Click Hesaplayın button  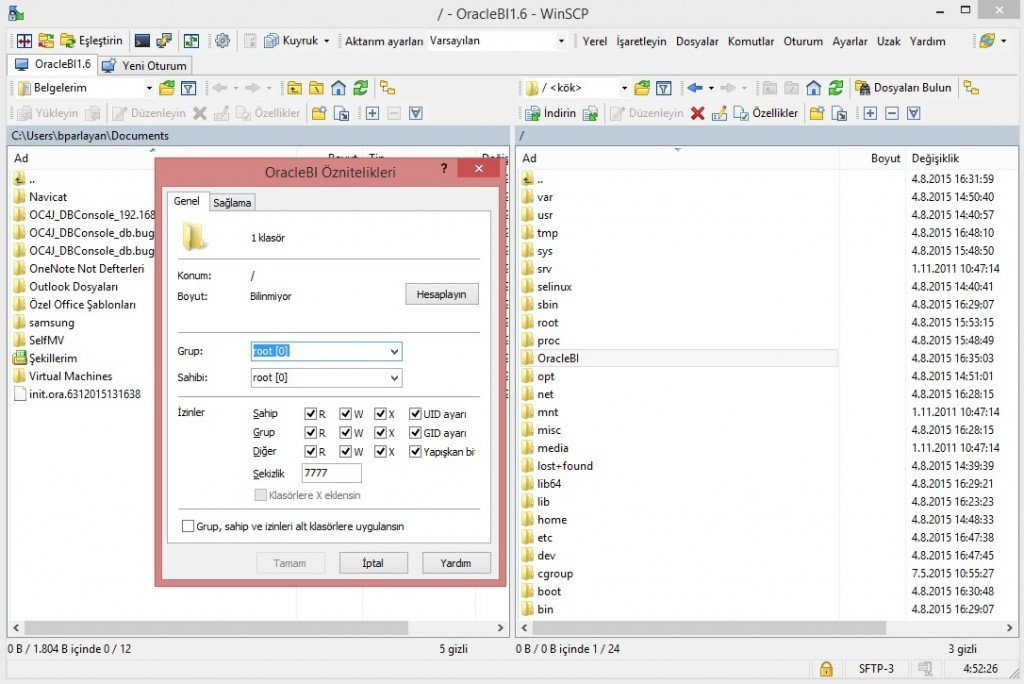[441, 294]
